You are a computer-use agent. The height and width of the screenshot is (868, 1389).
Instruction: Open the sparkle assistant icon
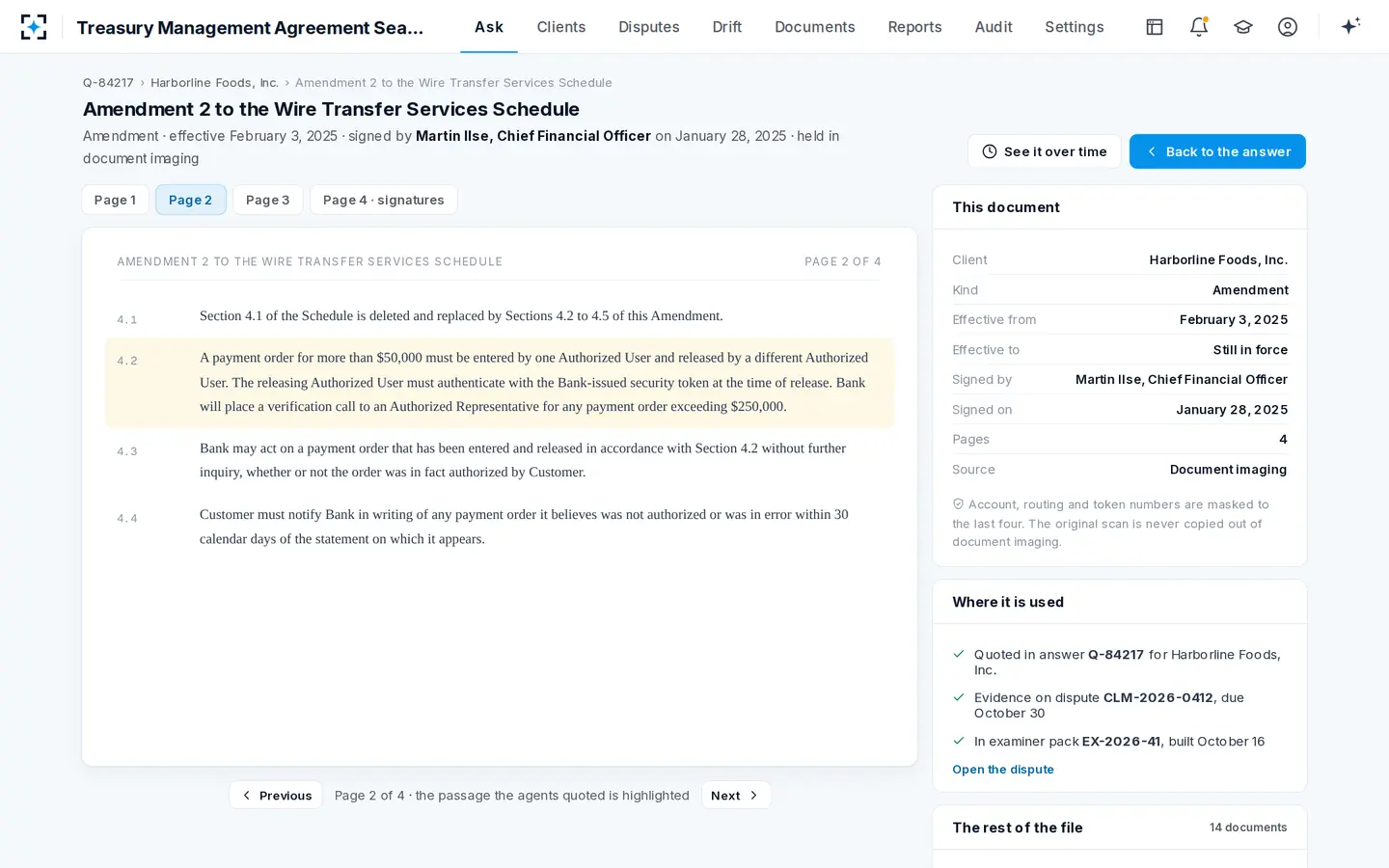click(1350, 26)
